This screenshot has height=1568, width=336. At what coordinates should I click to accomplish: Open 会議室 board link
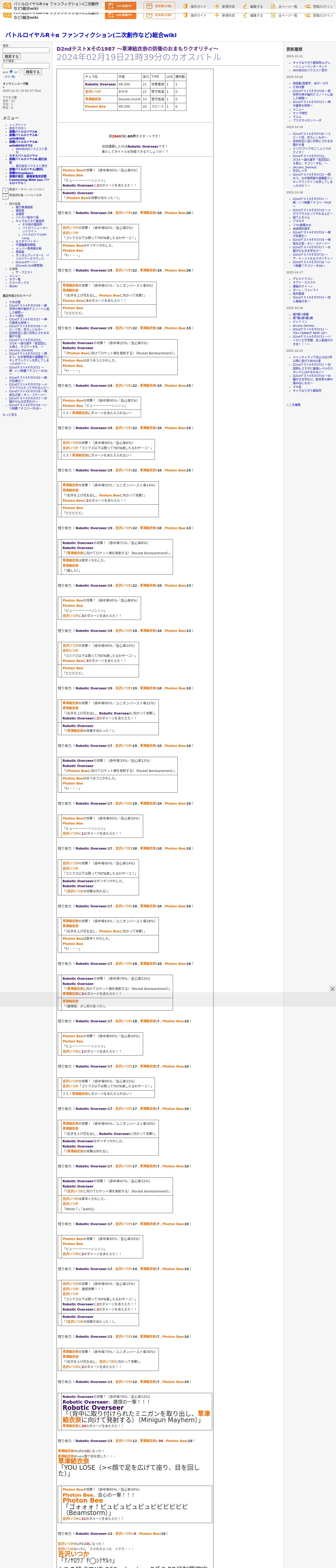20,214
